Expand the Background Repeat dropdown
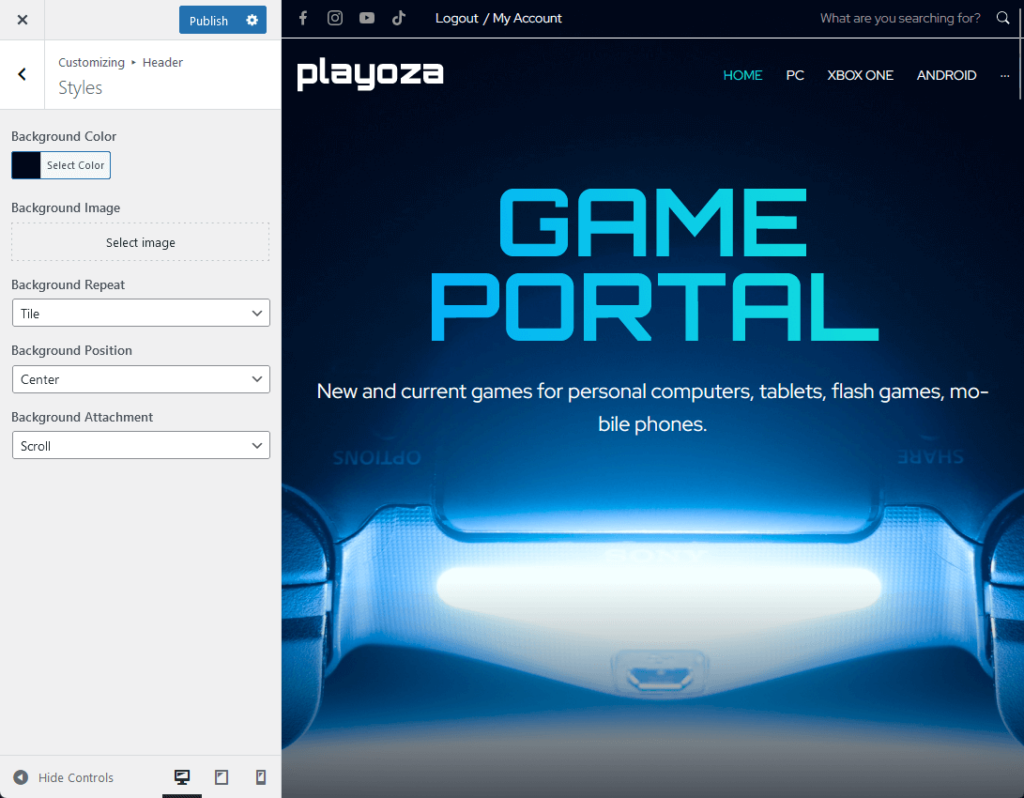The height and width of the screenshot is (798, 1024). click(x=140, y=313)
